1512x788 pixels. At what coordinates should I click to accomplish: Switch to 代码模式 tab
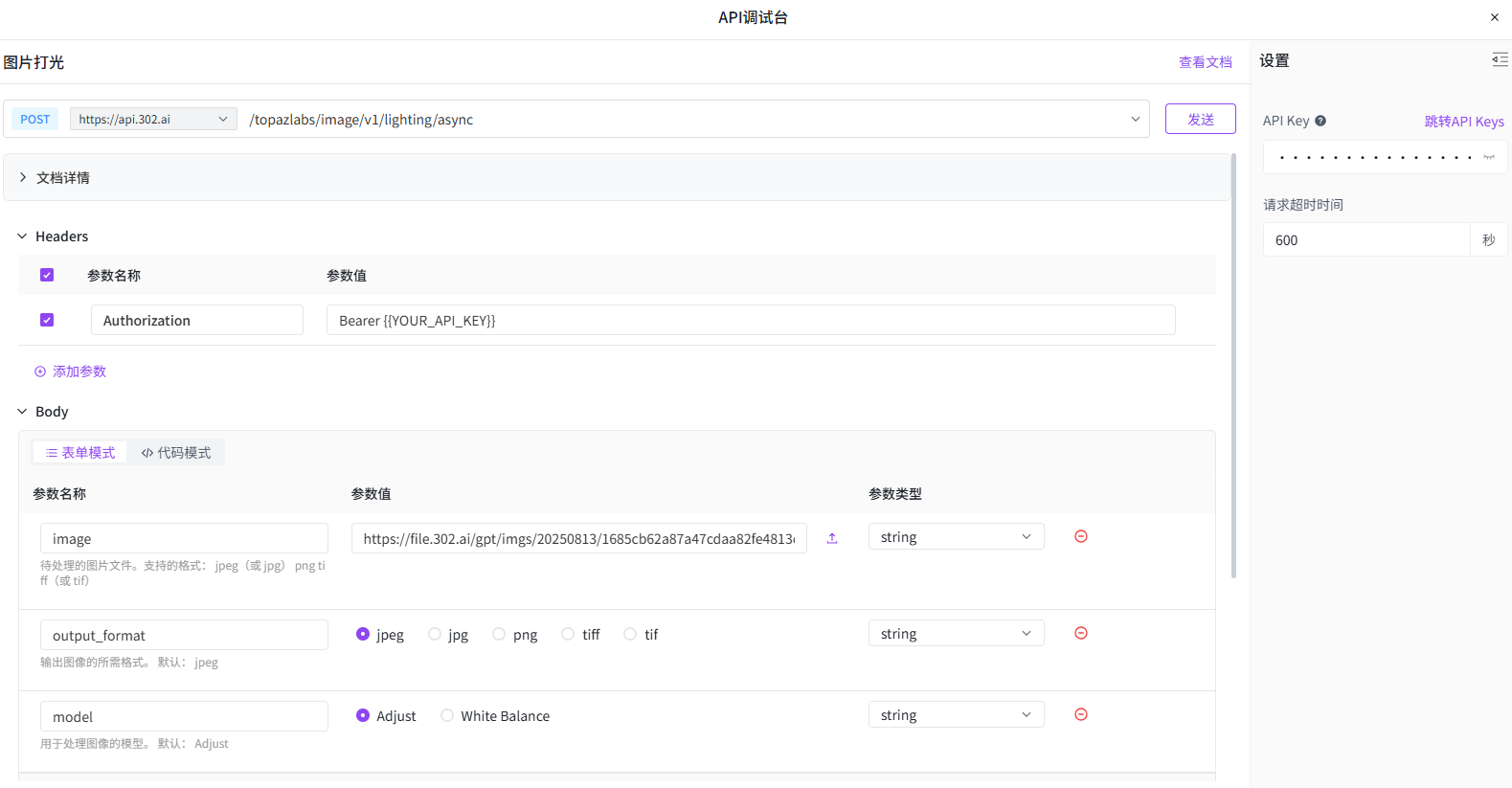point(176,453)
